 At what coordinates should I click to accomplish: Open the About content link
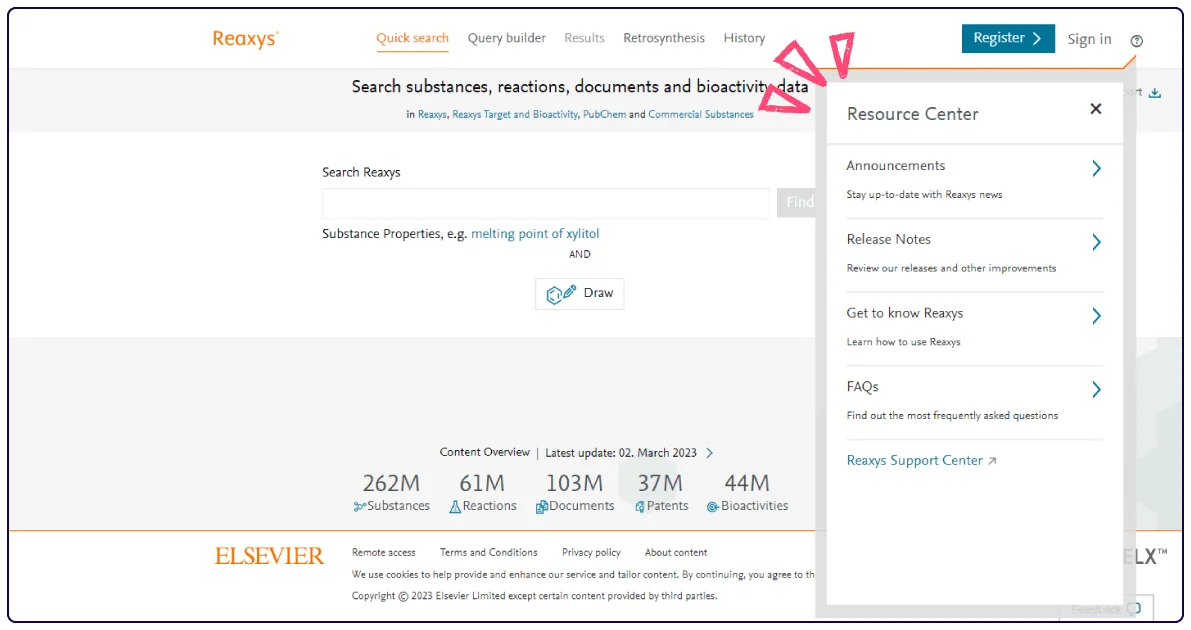[x=676, y=552]
